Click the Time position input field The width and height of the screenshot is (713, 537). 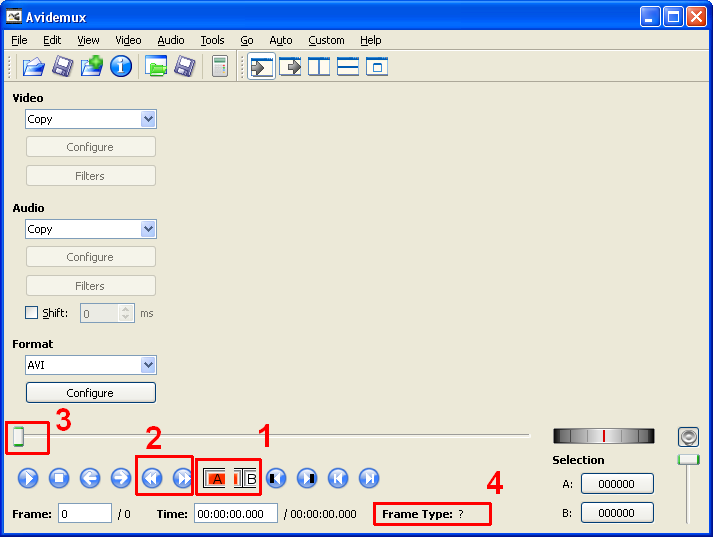click(236, 514)
